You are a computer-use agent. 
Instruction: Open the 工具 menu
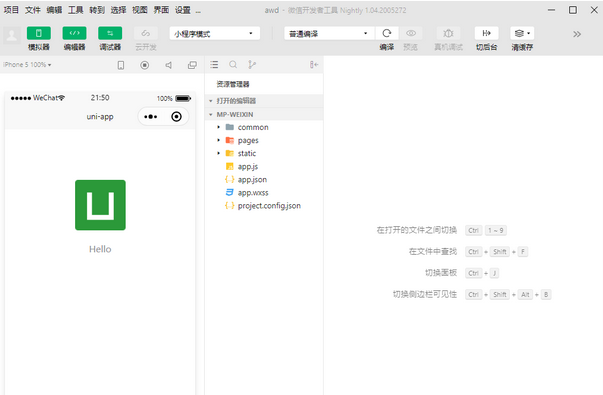click(x=75, y=10)
